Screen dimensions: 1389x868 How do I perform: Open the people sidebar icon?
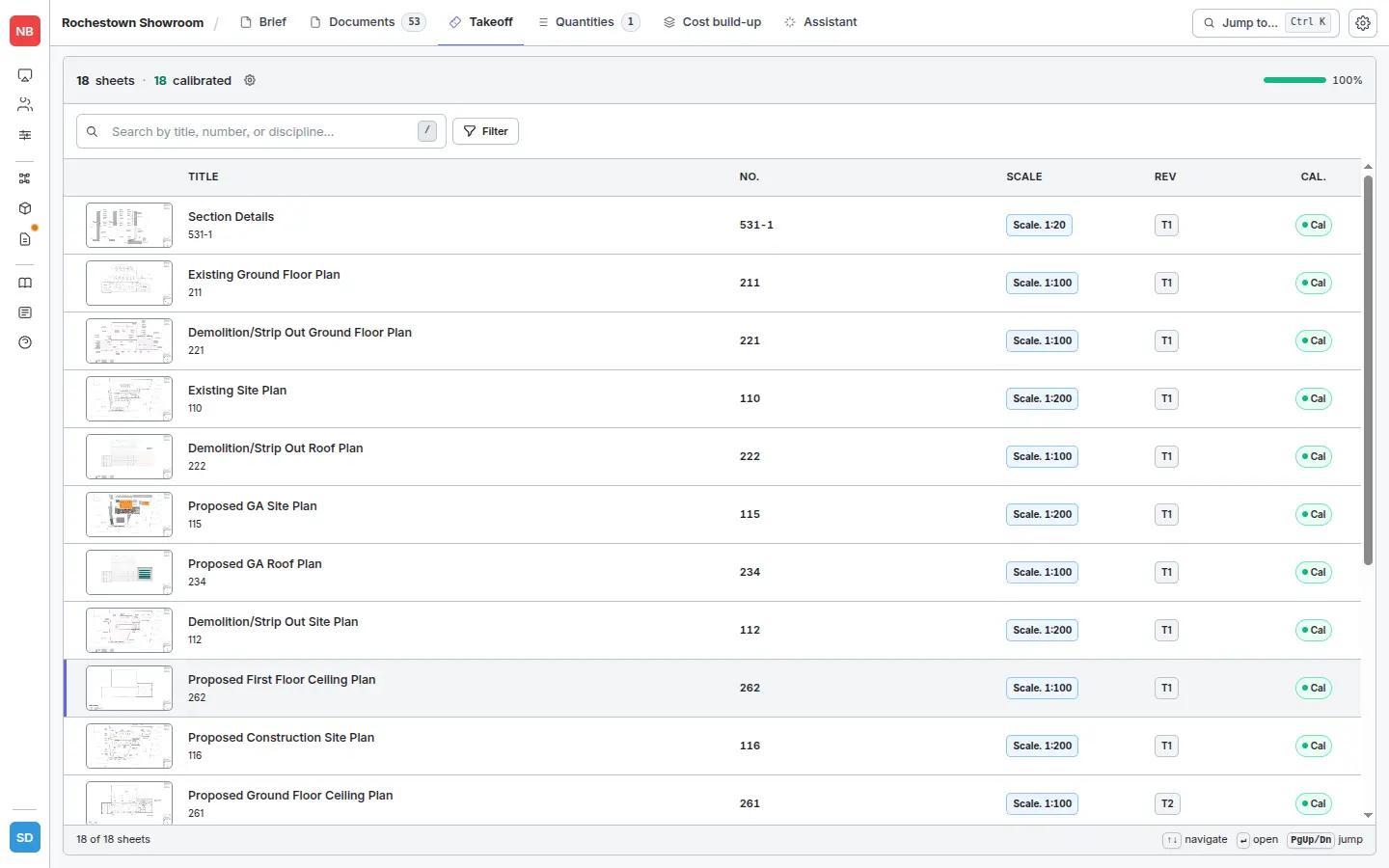tap(25, 104)
